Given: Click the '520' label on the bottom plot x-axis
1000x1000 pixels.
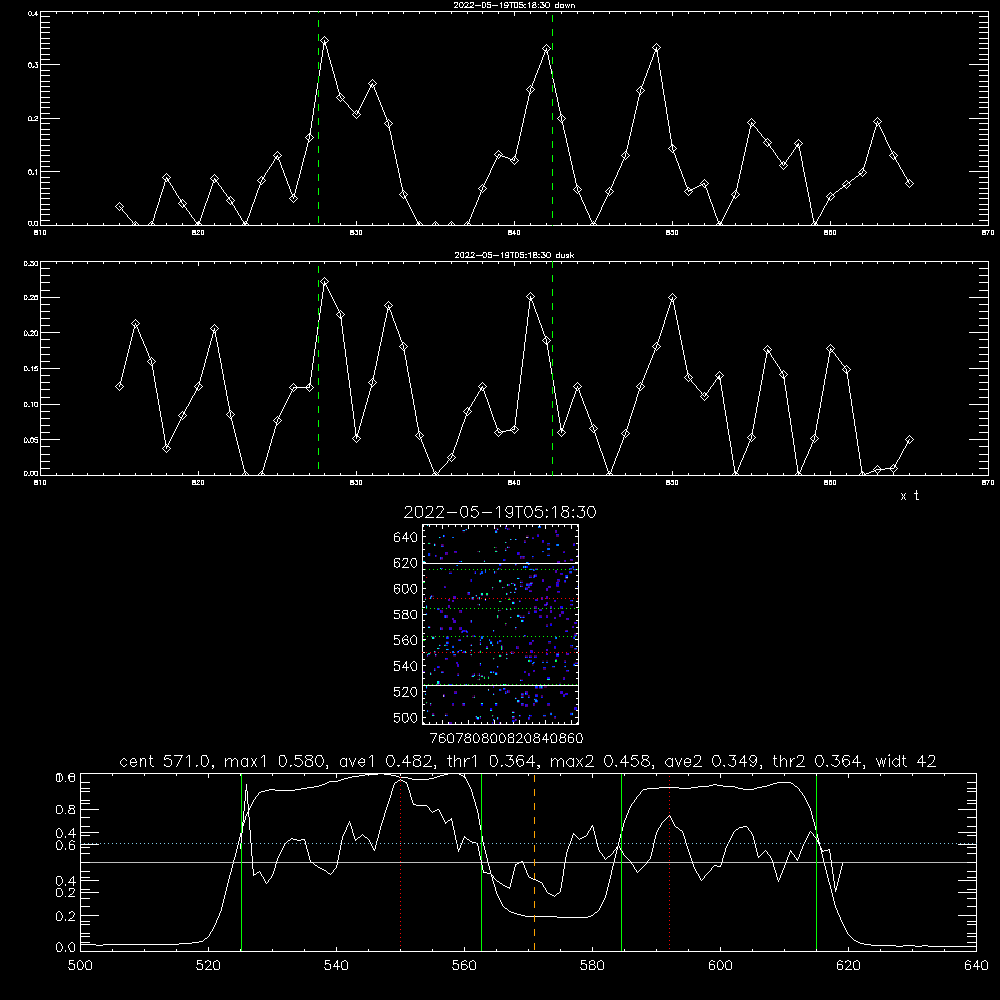Looking at the screenshot, I should point(208,966).
